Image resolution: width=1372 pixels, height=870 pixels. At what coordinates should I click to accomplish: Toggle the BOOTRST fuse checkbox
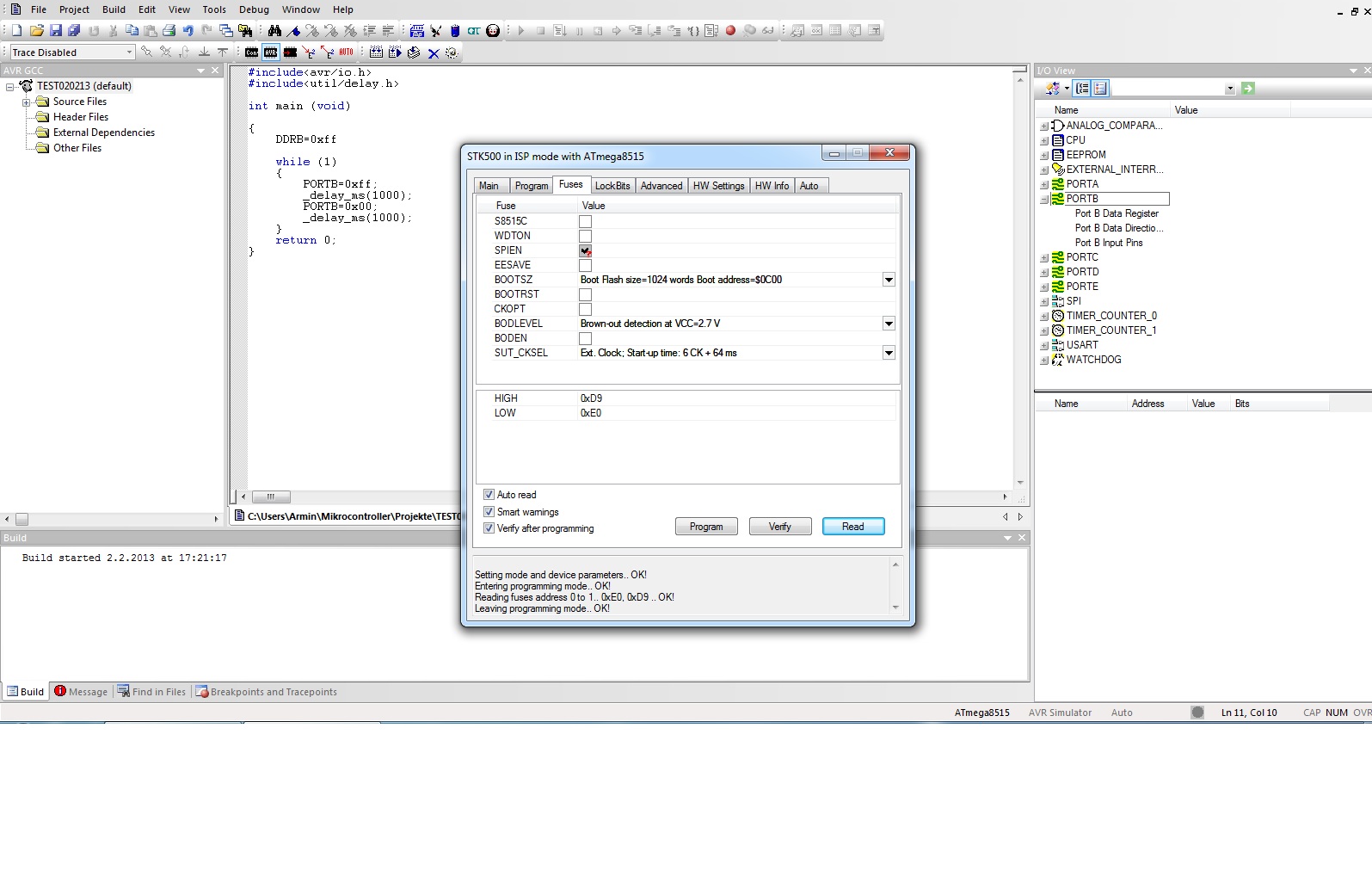586,294
